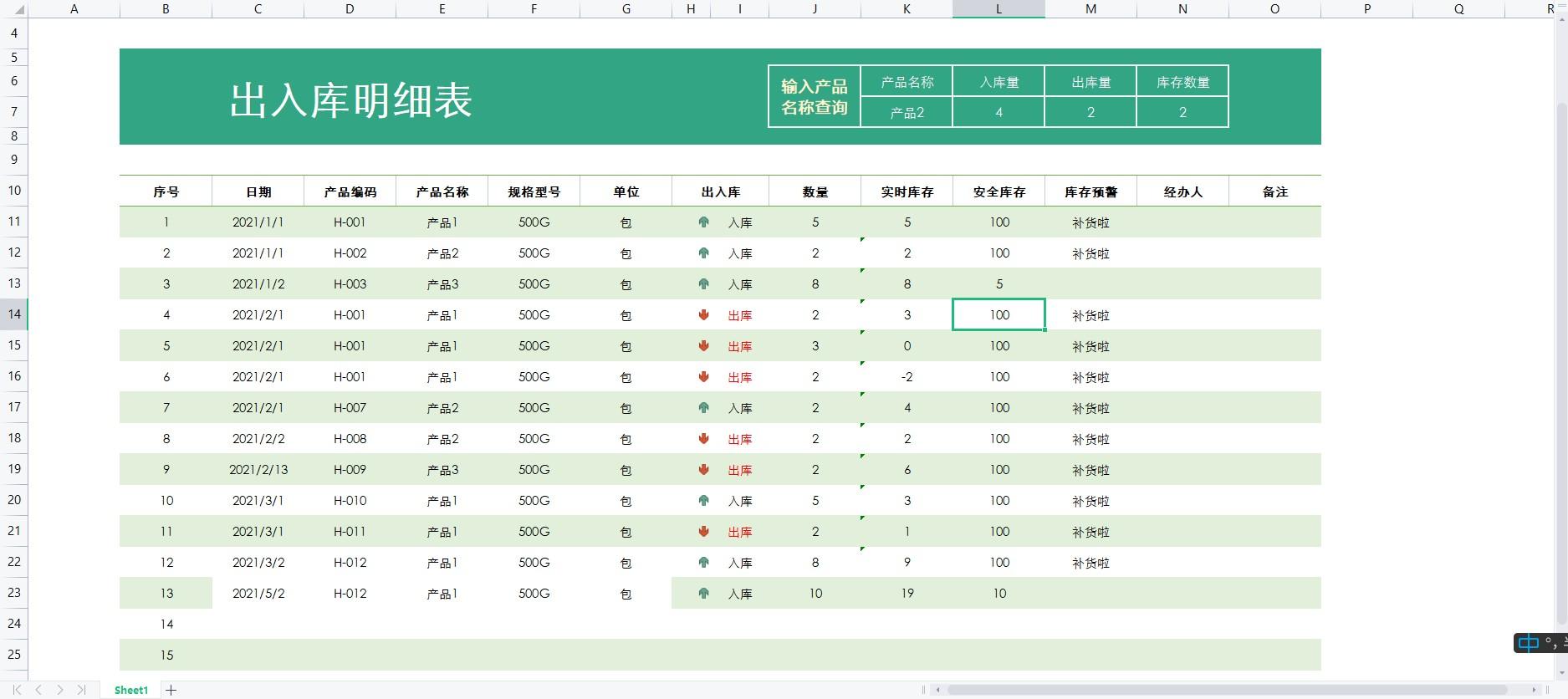Click the green 入库 arrow icon in row 22
Screen dimensions: 1568x699
point(704,563)
